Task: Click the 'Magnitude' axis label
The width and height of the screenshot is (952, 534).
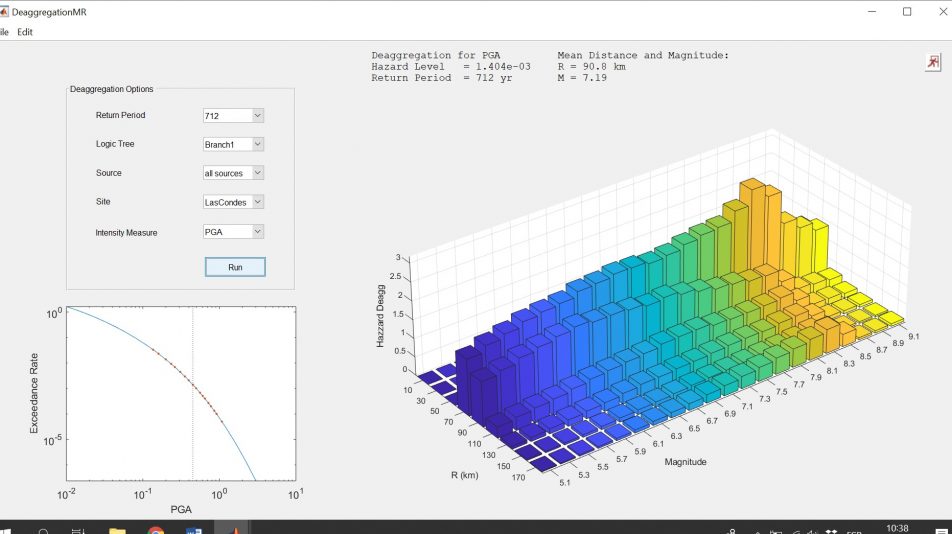Action: (x=685, y=462)
